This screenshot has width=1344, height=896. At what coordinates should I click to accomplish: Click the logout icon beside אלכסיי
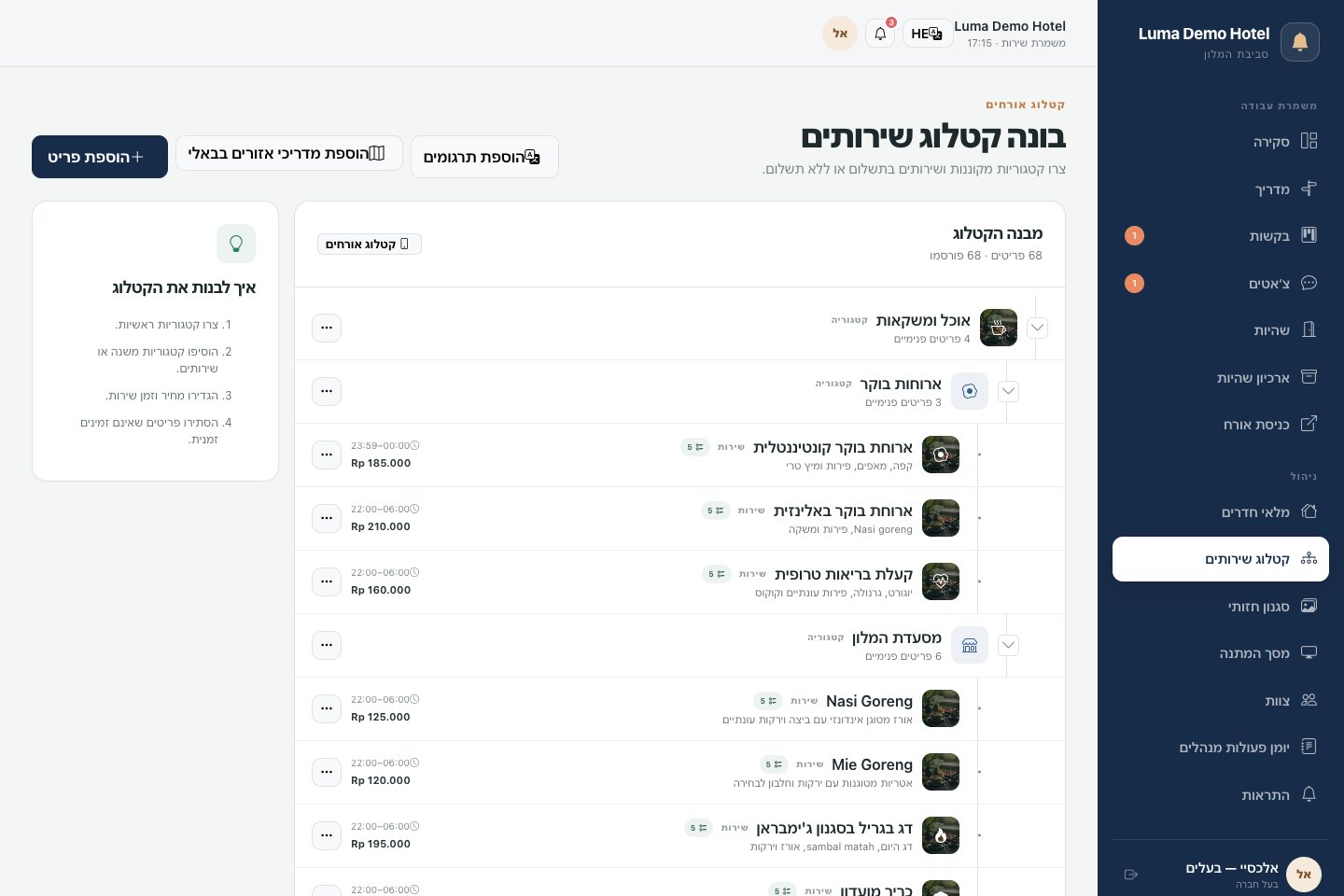(x=1131, y=875)
